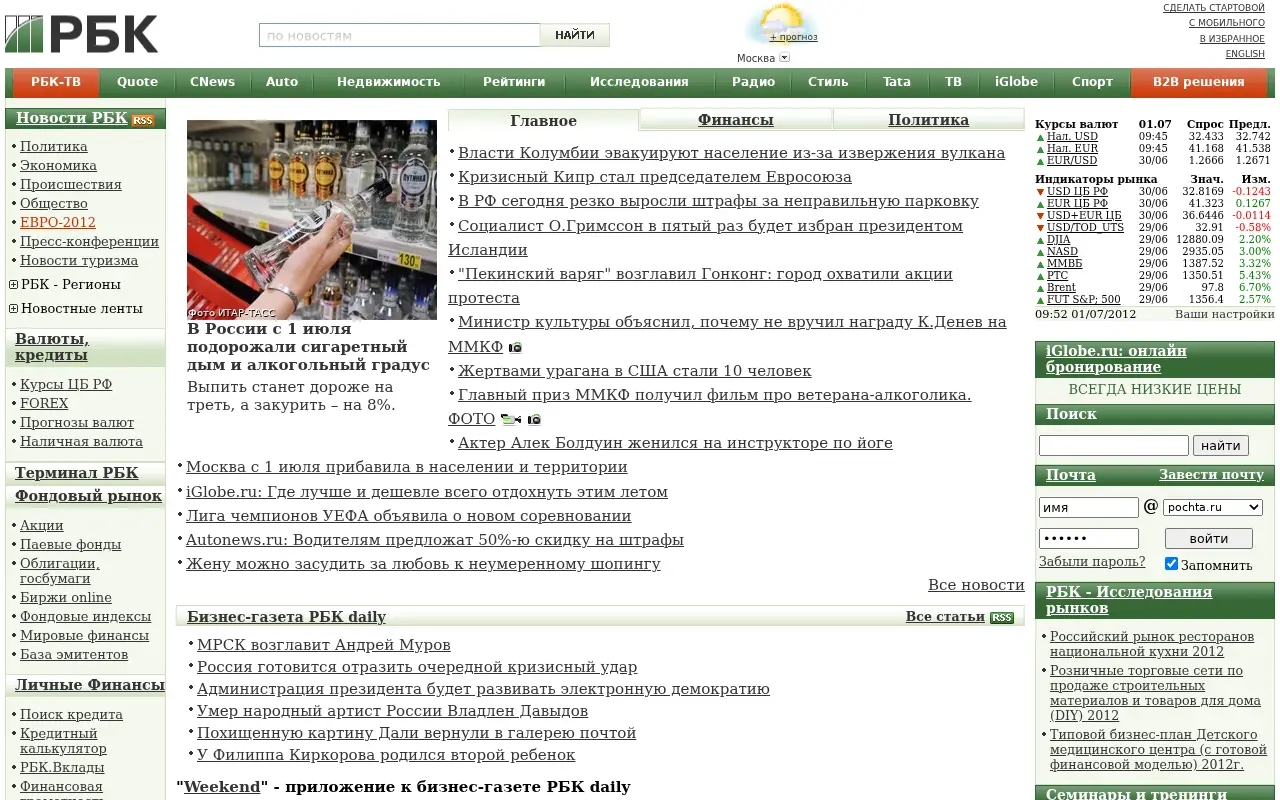Open video icon next to ФОТО link

(x=510, y=420)
